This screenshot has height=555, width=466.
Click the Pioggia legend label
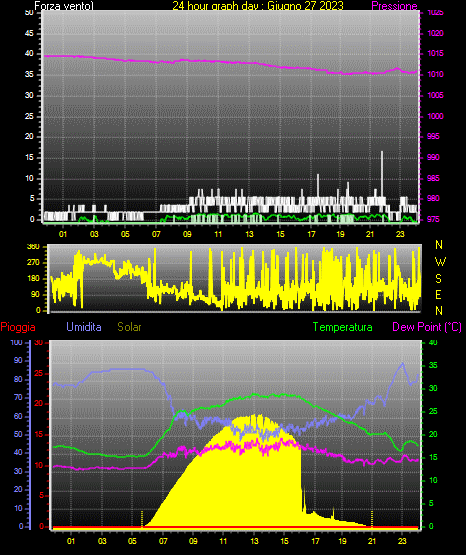coord(18,327)
